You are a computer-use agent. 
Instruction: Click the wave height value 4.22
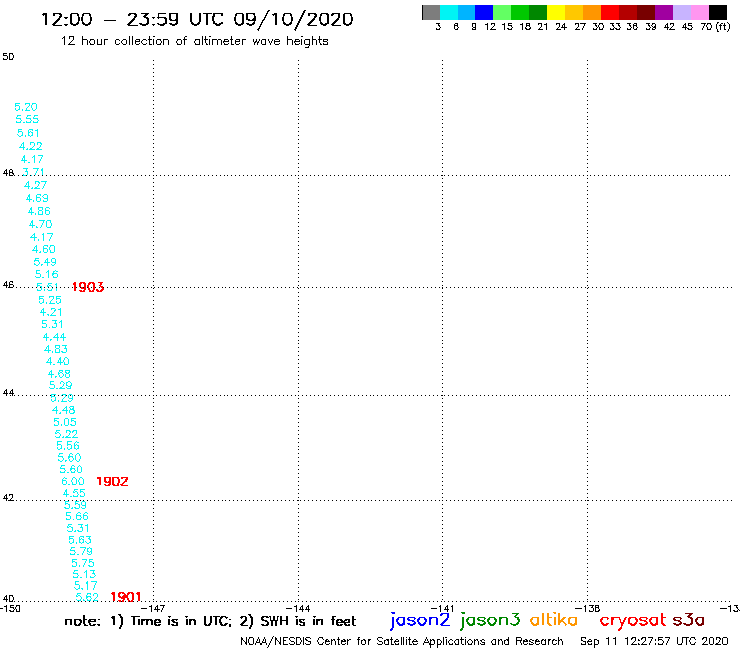pos(31,146)
